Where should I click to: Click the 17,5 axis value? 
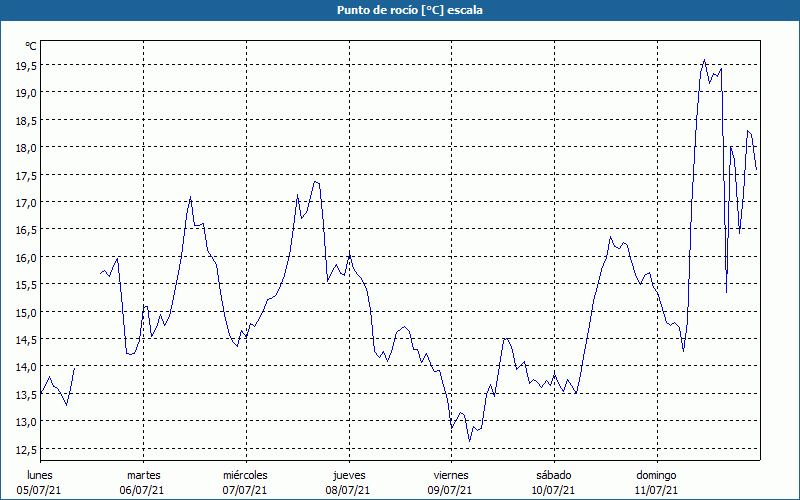point(26,175)
